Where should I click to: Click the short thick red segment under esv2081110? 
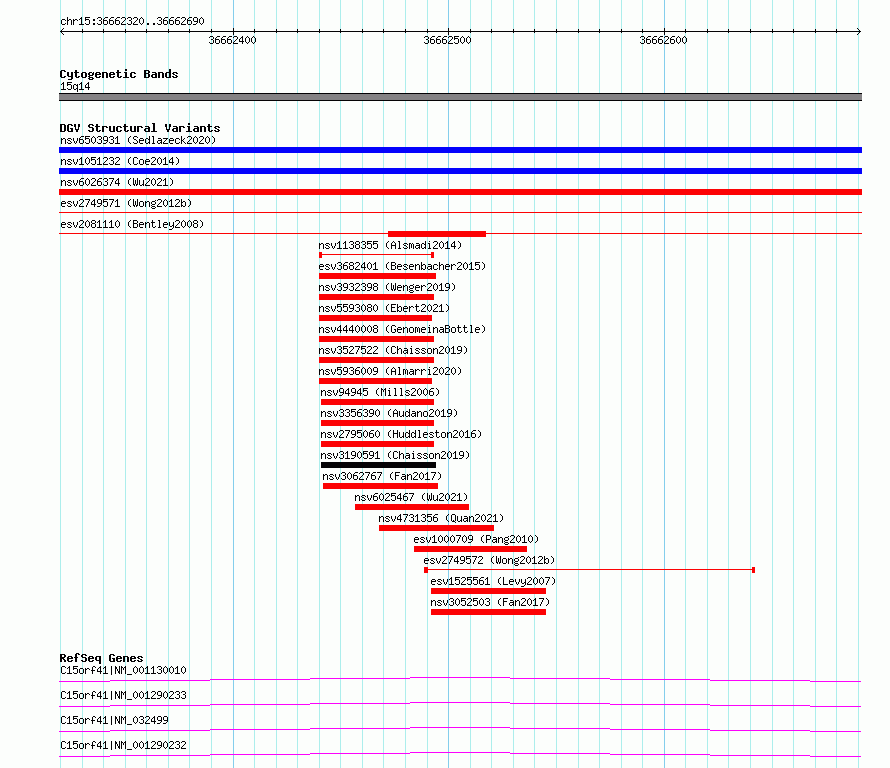click(x=437, y=234)
